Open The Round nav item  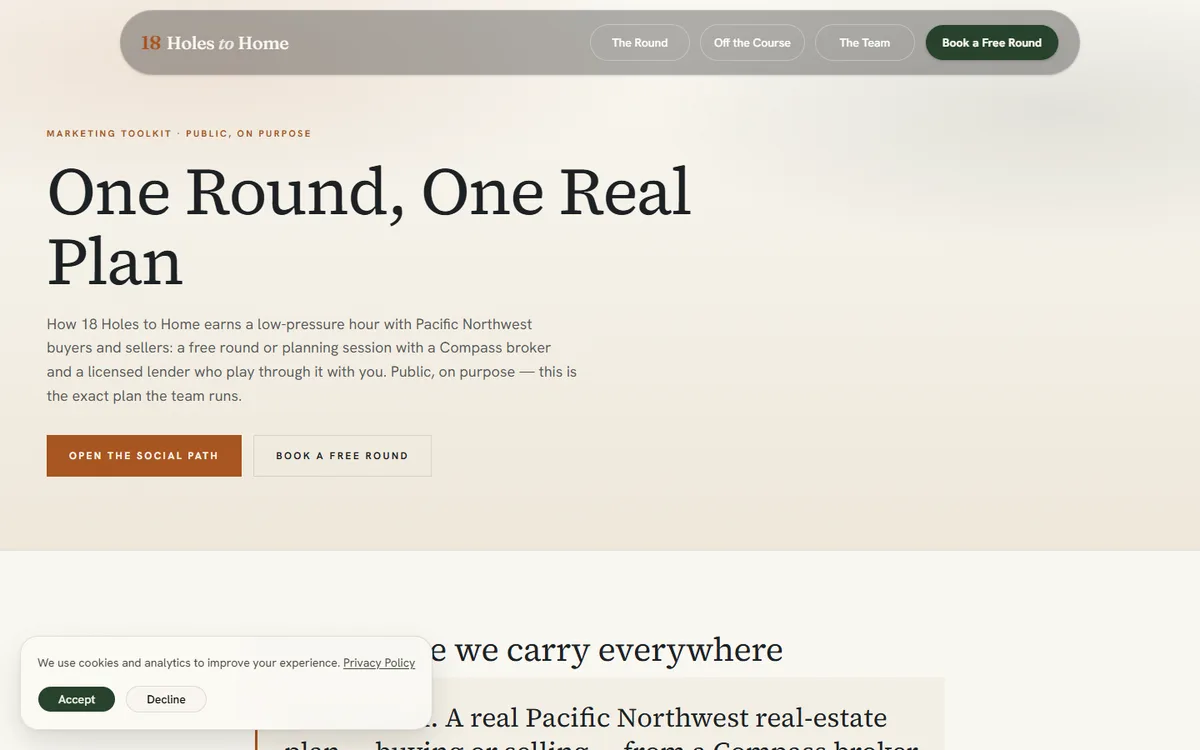(640, 43)
